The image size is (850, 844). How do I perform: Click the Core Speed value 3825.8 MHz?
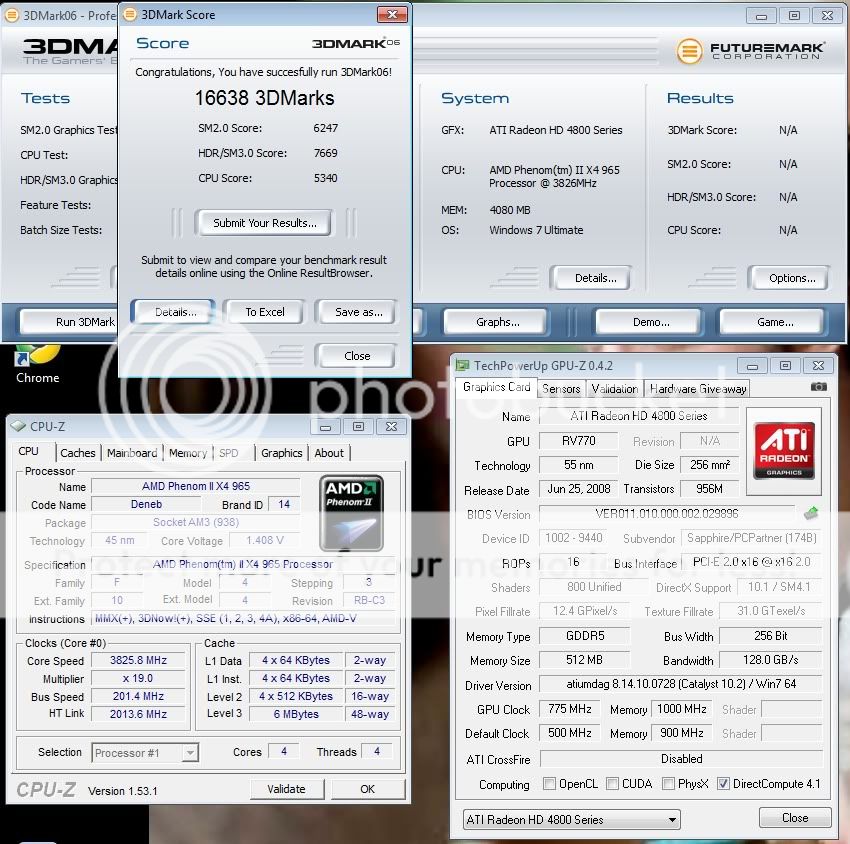tap(138, 660)
